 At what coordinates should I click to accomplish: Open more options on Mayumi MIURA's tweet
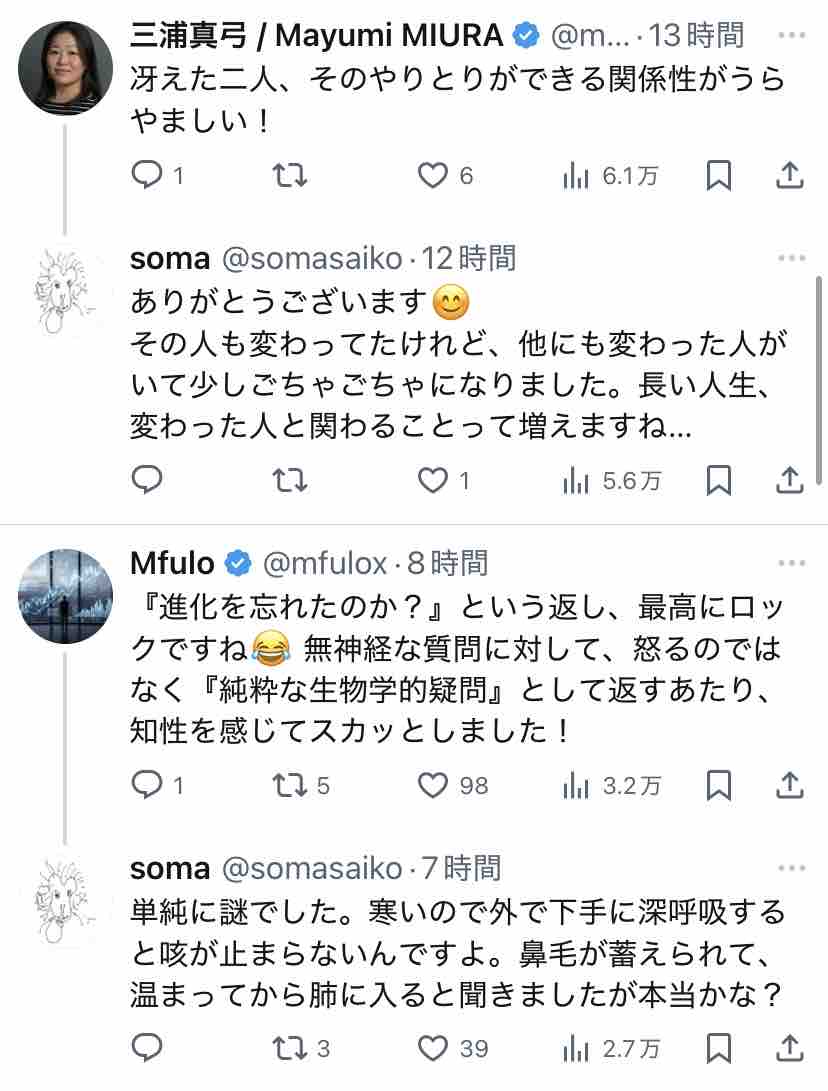791,36
